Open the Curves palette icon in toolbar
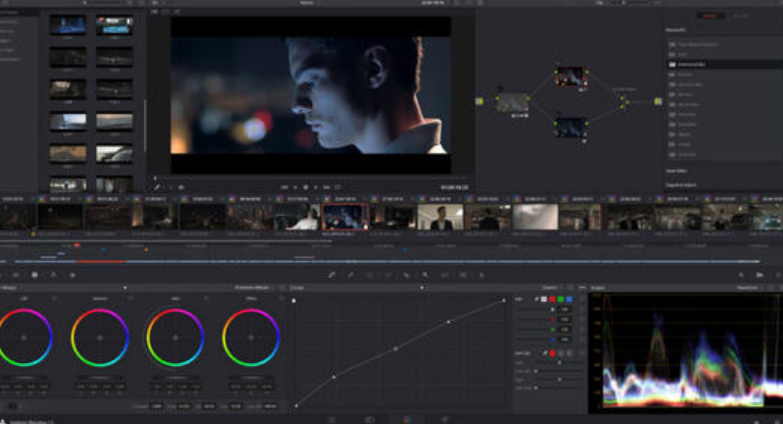Viewport: 783px width, 424px height. tap(333, 274)
